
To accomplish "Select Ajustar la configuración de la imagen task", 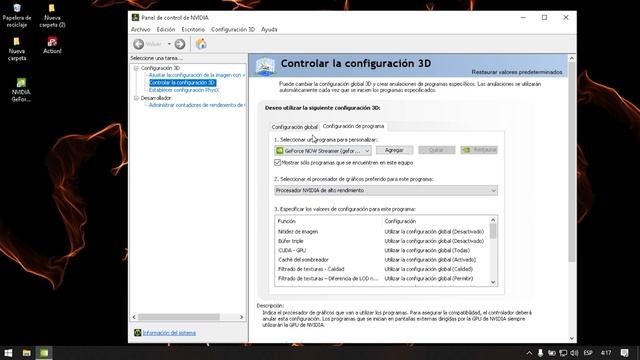I will point(197,75).
